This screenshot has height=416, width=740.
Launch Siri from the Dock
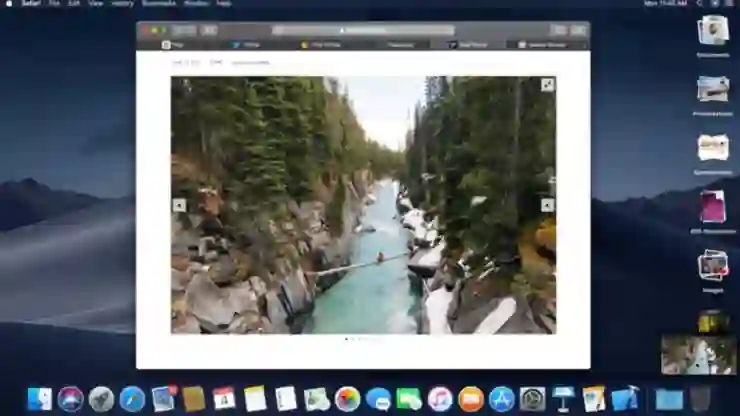point(70,399)
